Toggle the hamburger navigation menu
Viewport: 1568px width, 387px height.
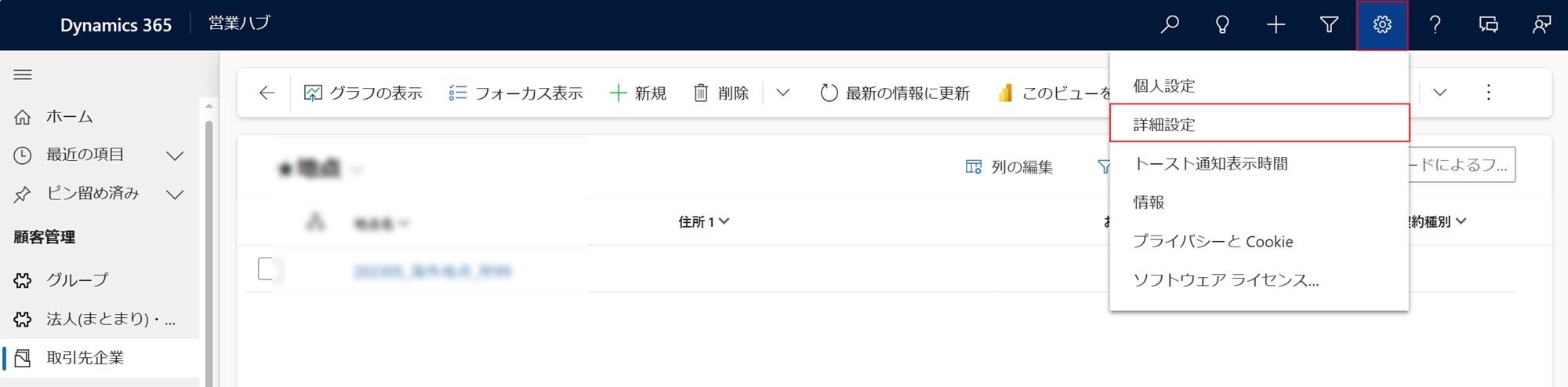(23, 75)
